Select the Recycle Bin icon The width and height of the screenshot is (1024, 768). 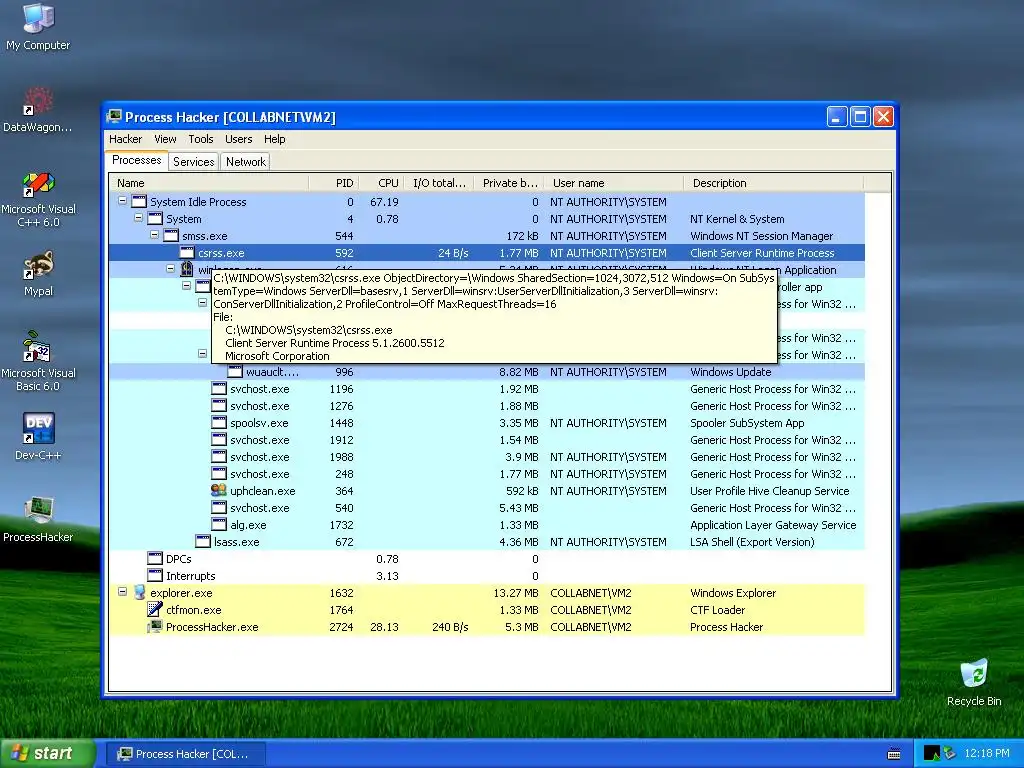pyautogui.click(x=974, y=683)
